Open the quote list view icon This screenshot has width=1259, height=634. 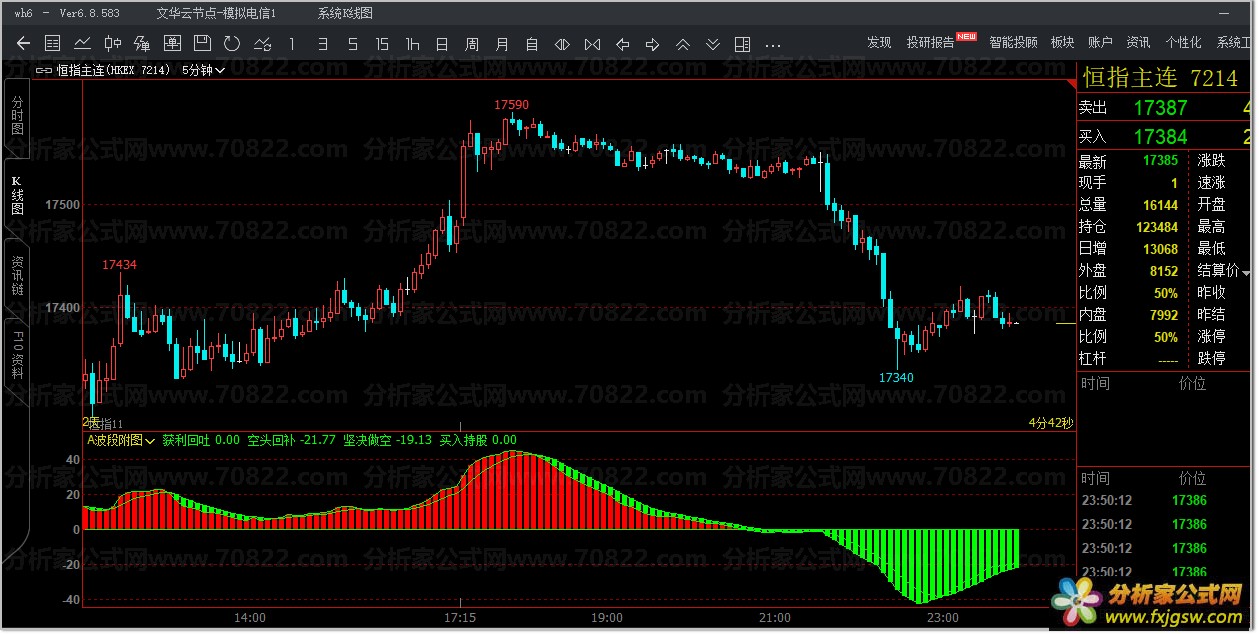[x=53, y=43]
